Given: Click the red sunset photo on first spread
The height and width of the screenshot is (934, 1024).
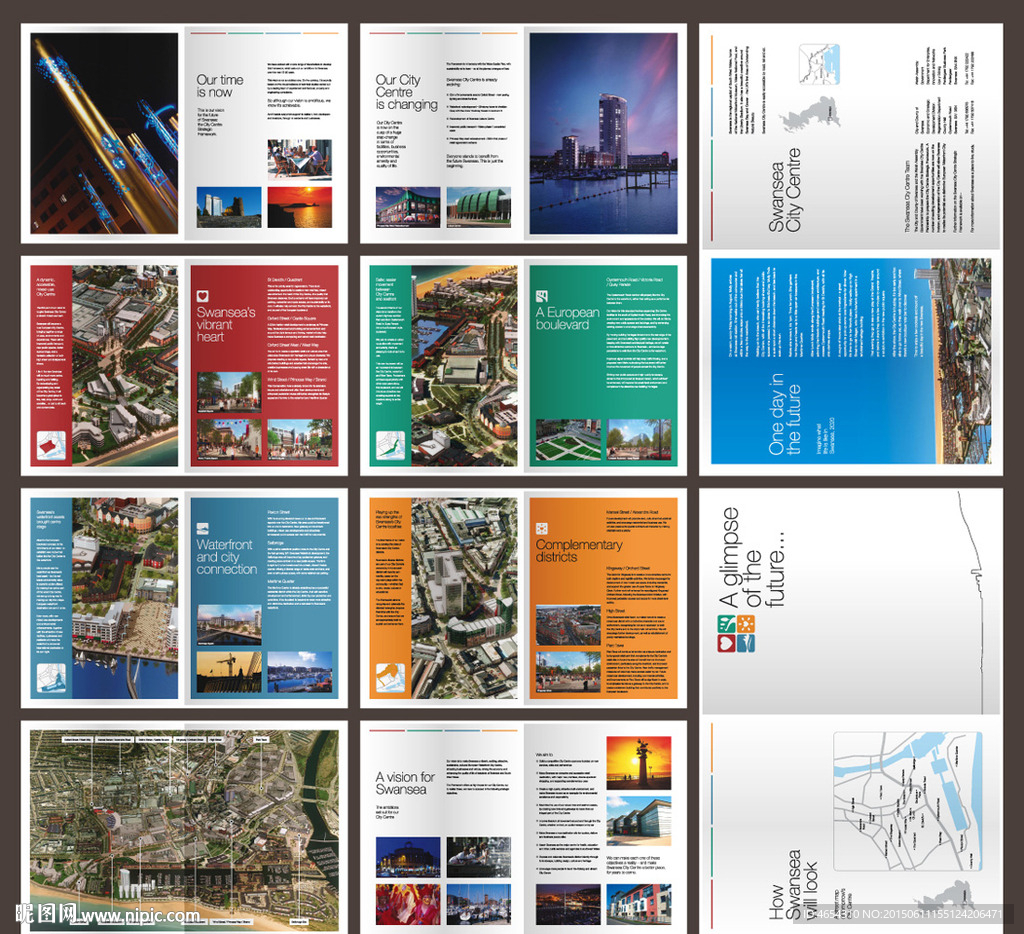Looking at the screenshot, I should tap(300, 207).
